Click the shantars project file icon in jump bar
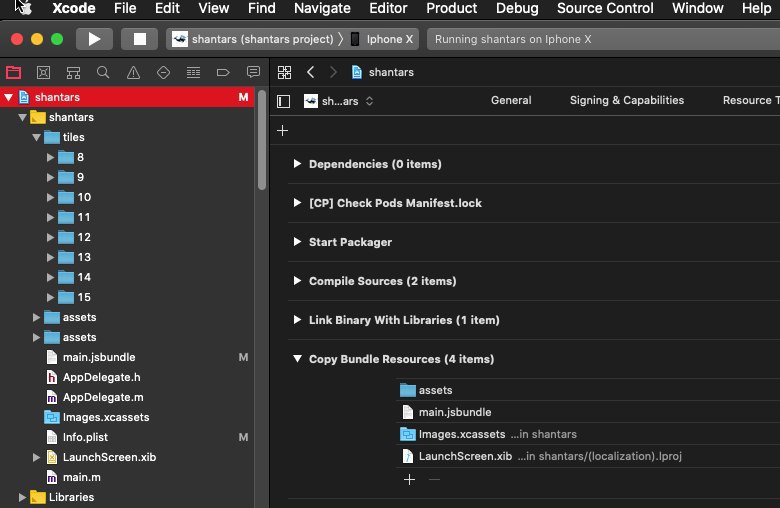 pyautogui.click(x=357, y=72)
